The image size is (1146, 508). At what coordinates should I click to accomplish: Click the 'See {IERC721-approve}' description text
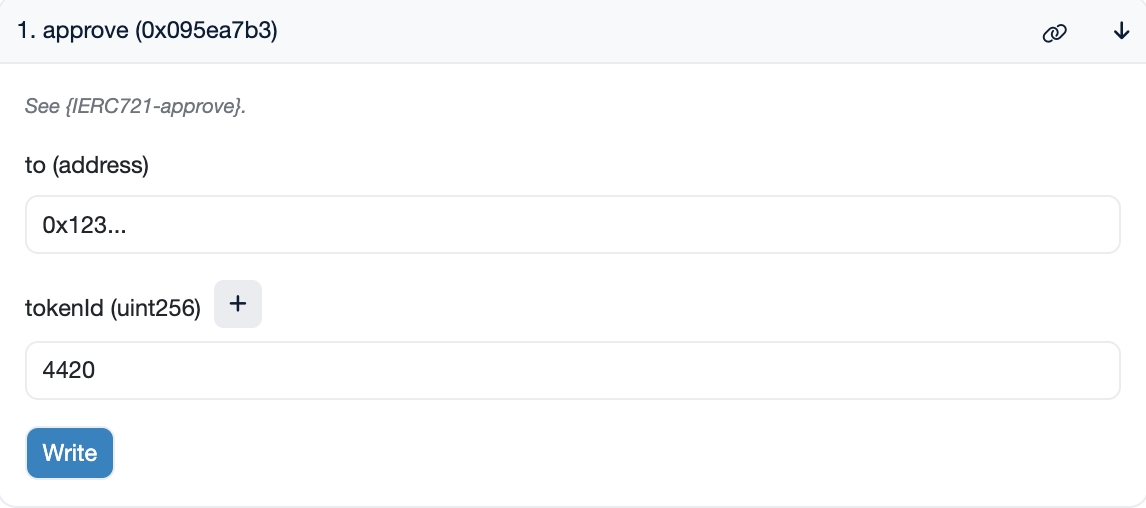[135, 106]
